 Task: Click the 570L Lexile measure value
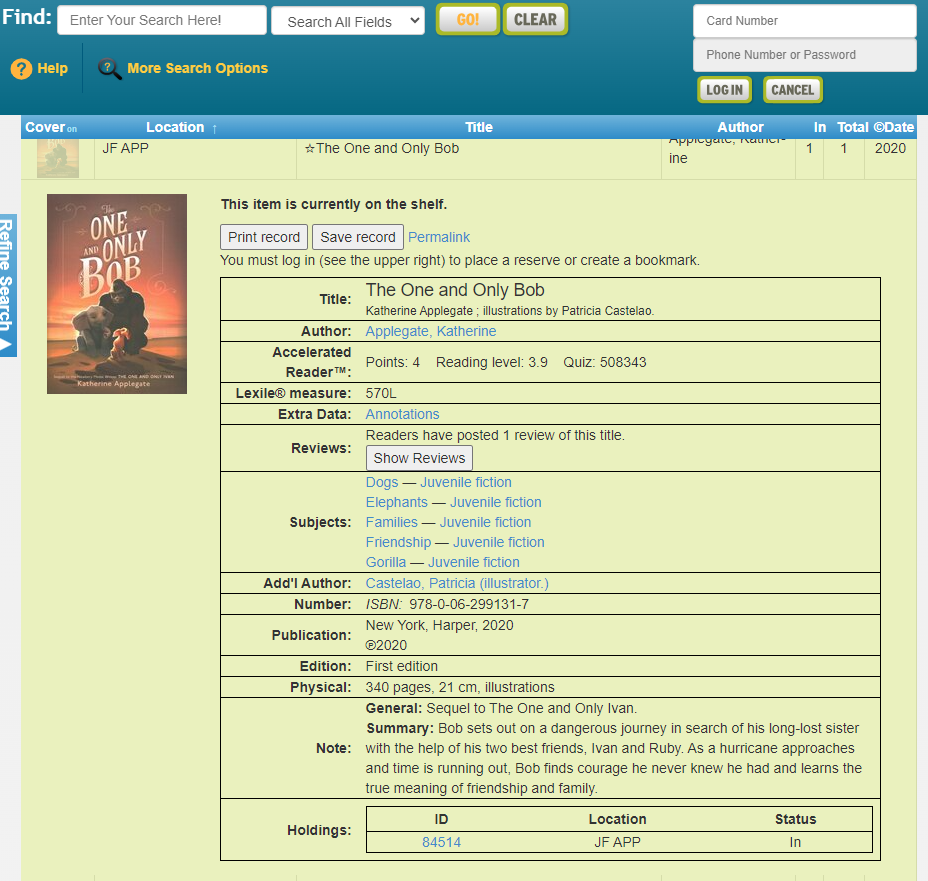[x=381, y=393]
